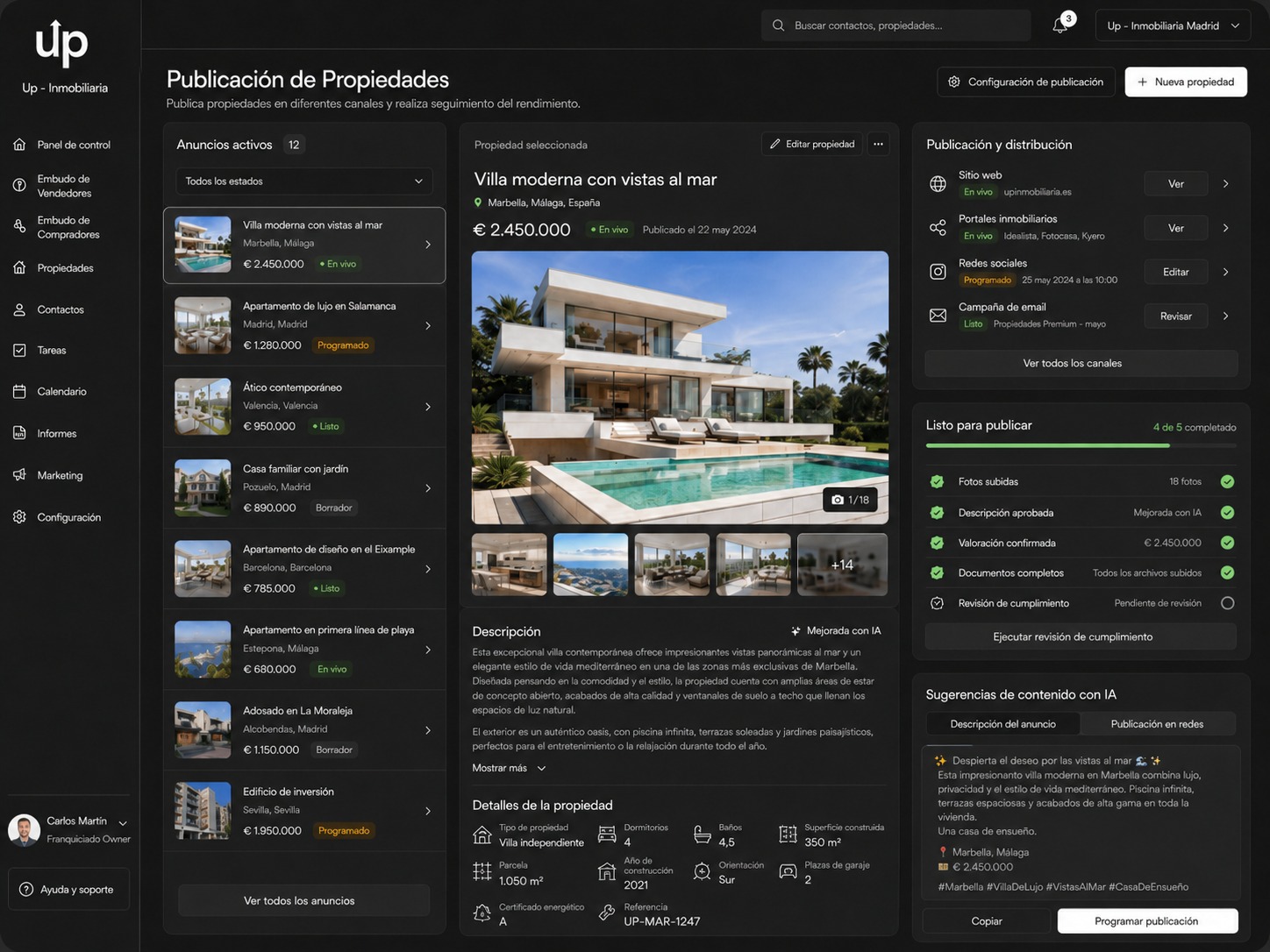Open Up - Inmobiliaria Madrid account dropdown
1270x952 pixels.
pyautogui.click(x=1173, y=25)
